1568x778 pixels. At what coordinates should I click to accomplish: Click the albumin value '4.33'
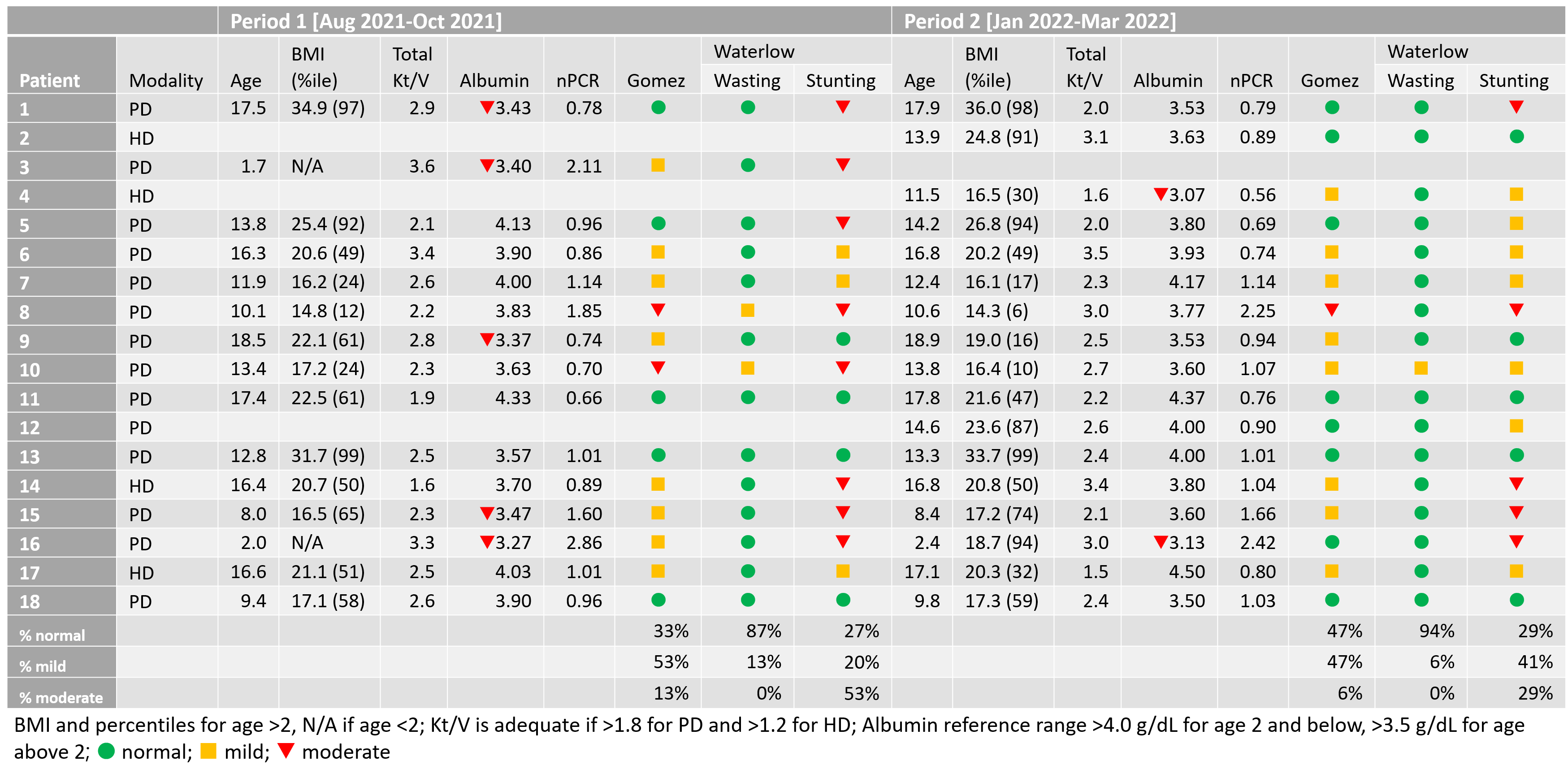512,398
